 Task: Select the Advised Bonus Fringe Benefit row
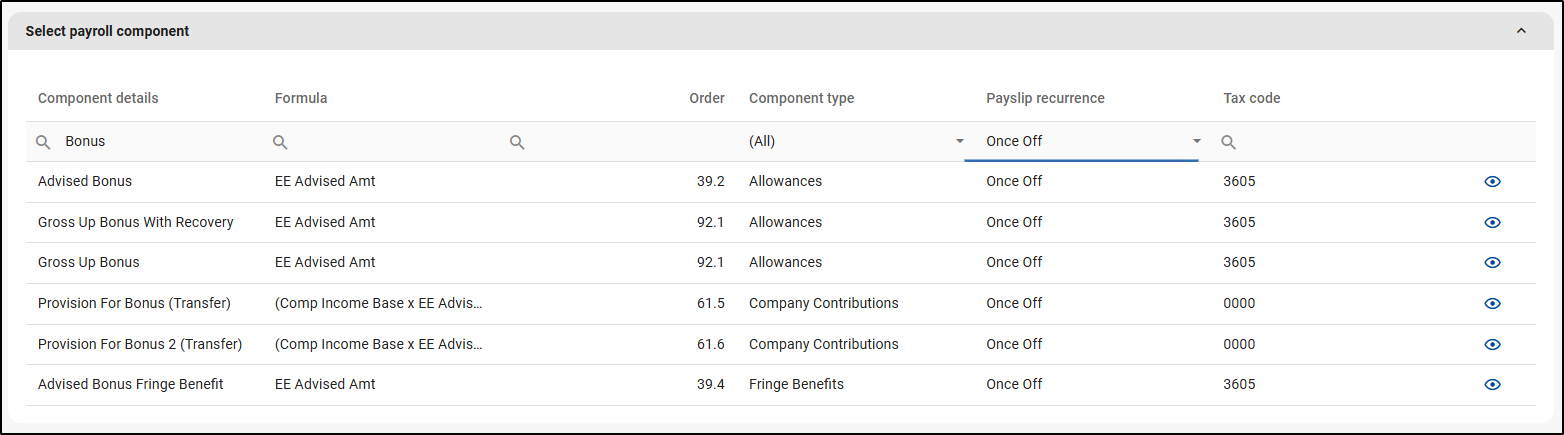tap(130, 384)
